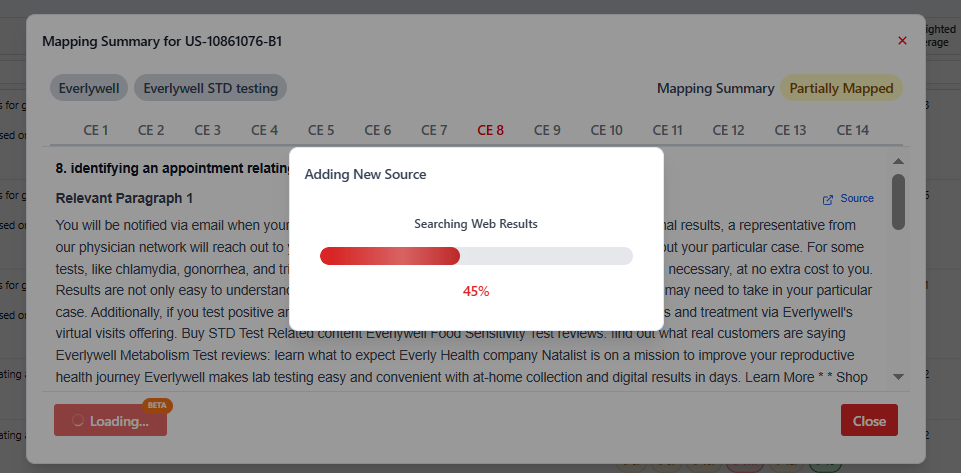Click the Partially Mapped status badge
This screenshot has width=961, height=473.
[x=841, y=88]
